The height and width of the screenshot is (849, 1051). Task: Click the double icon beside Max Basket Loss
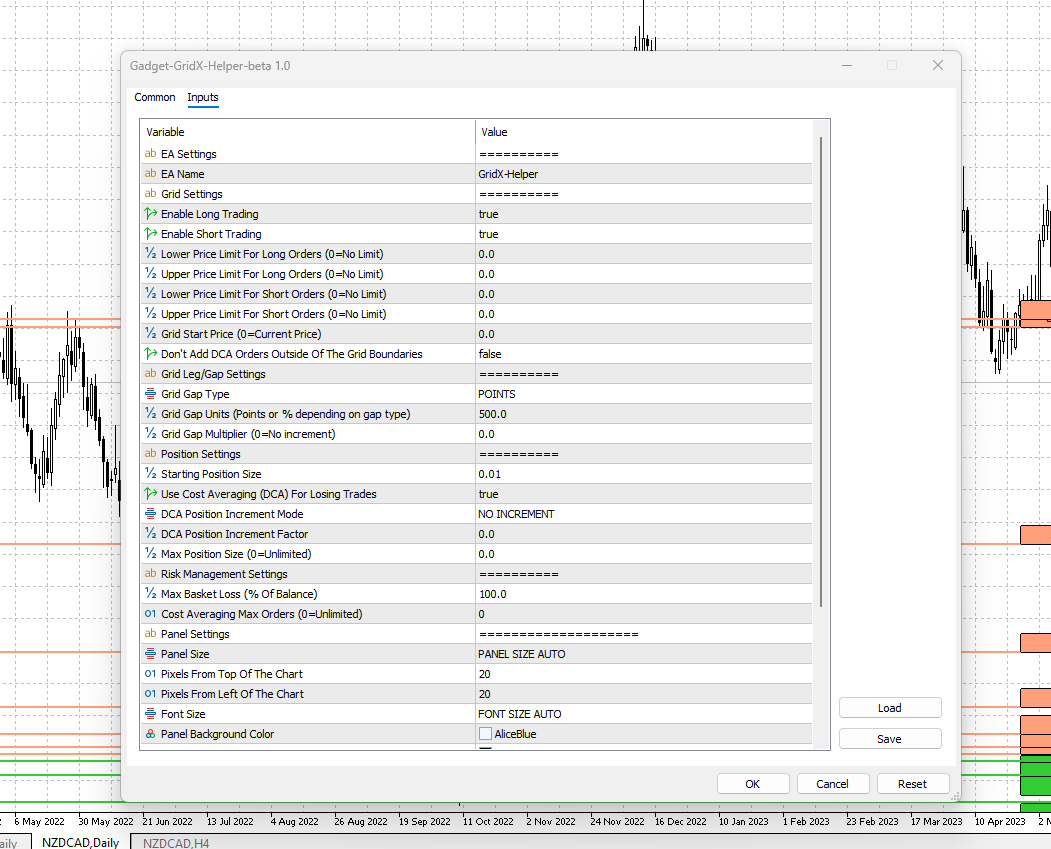pos(151,594)
